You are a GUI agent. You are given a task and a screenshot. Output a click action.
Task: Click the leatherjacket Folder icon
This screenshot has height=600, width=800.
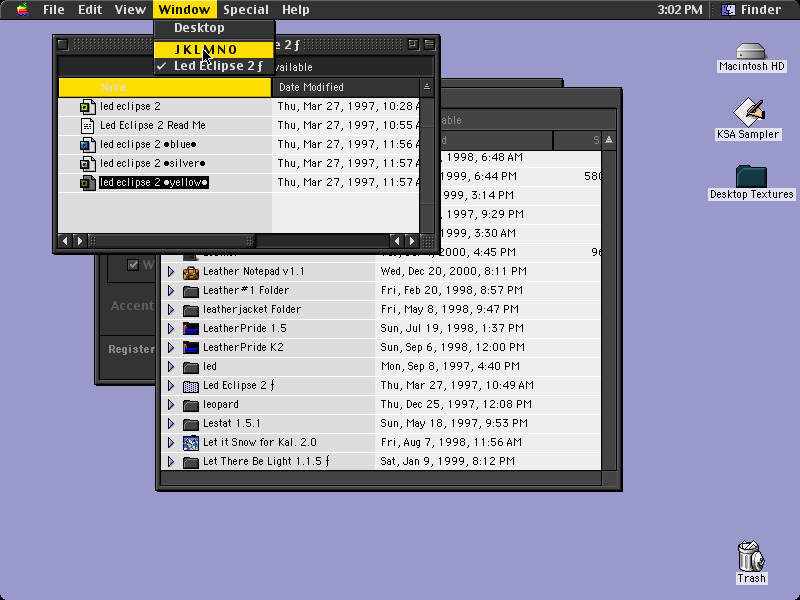coord(191,310)
